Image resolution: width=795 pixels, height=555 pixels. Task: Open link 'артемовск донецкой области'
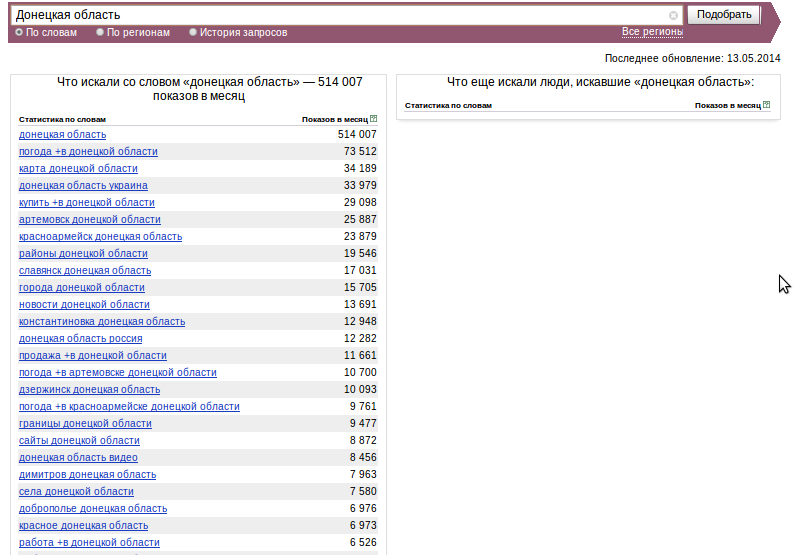90,219
